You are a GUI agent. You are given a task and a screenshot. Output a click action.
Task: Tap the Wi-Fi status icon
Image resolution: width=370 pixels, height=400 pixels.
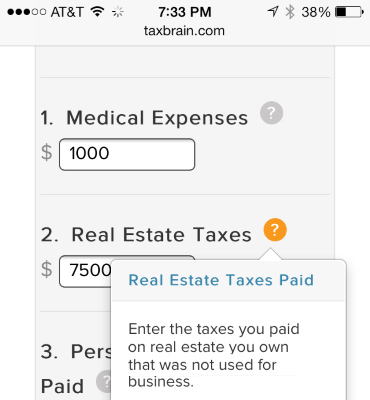[x=98, y=12]
